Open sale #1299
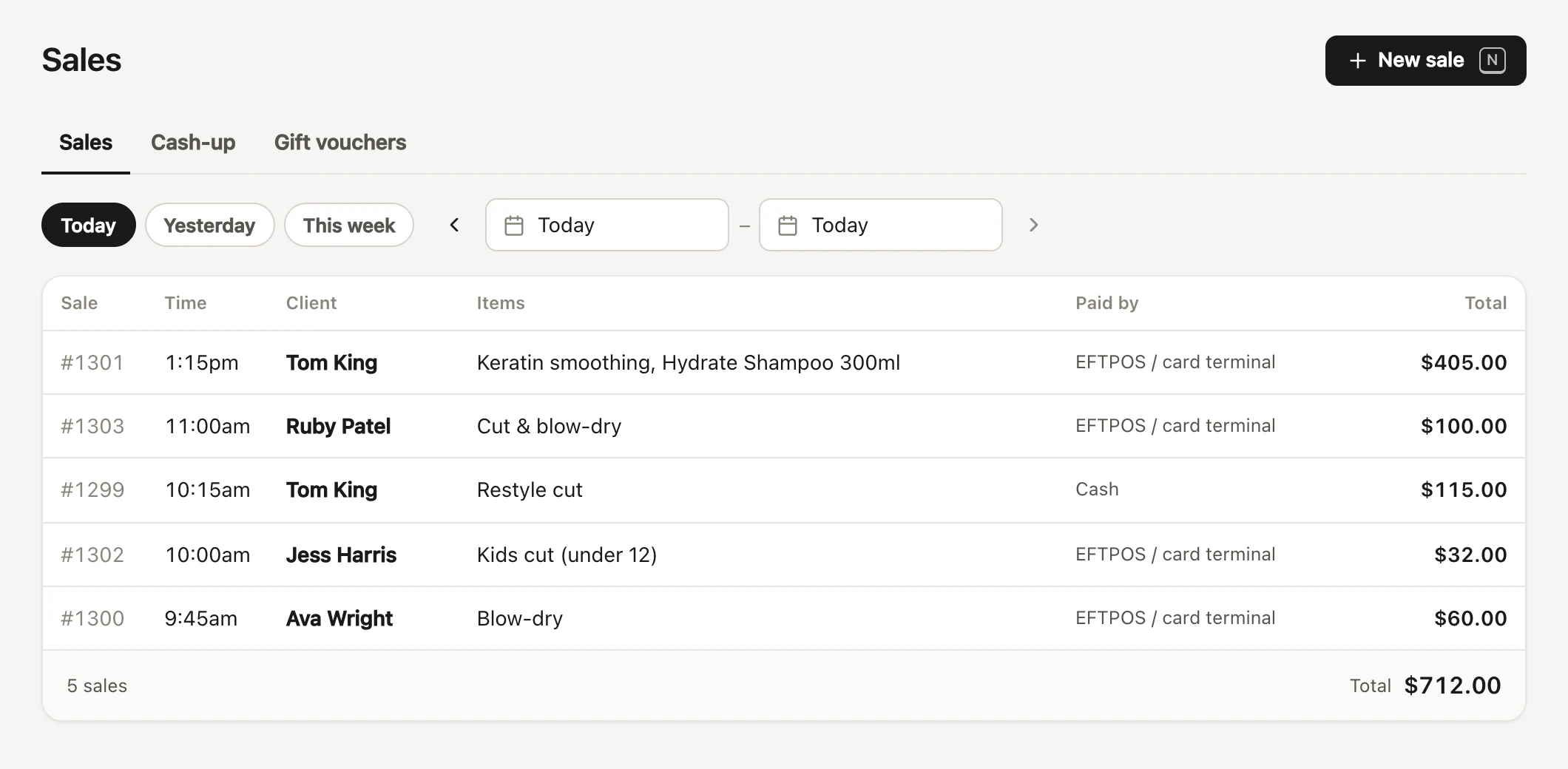 tap(784, 489)
